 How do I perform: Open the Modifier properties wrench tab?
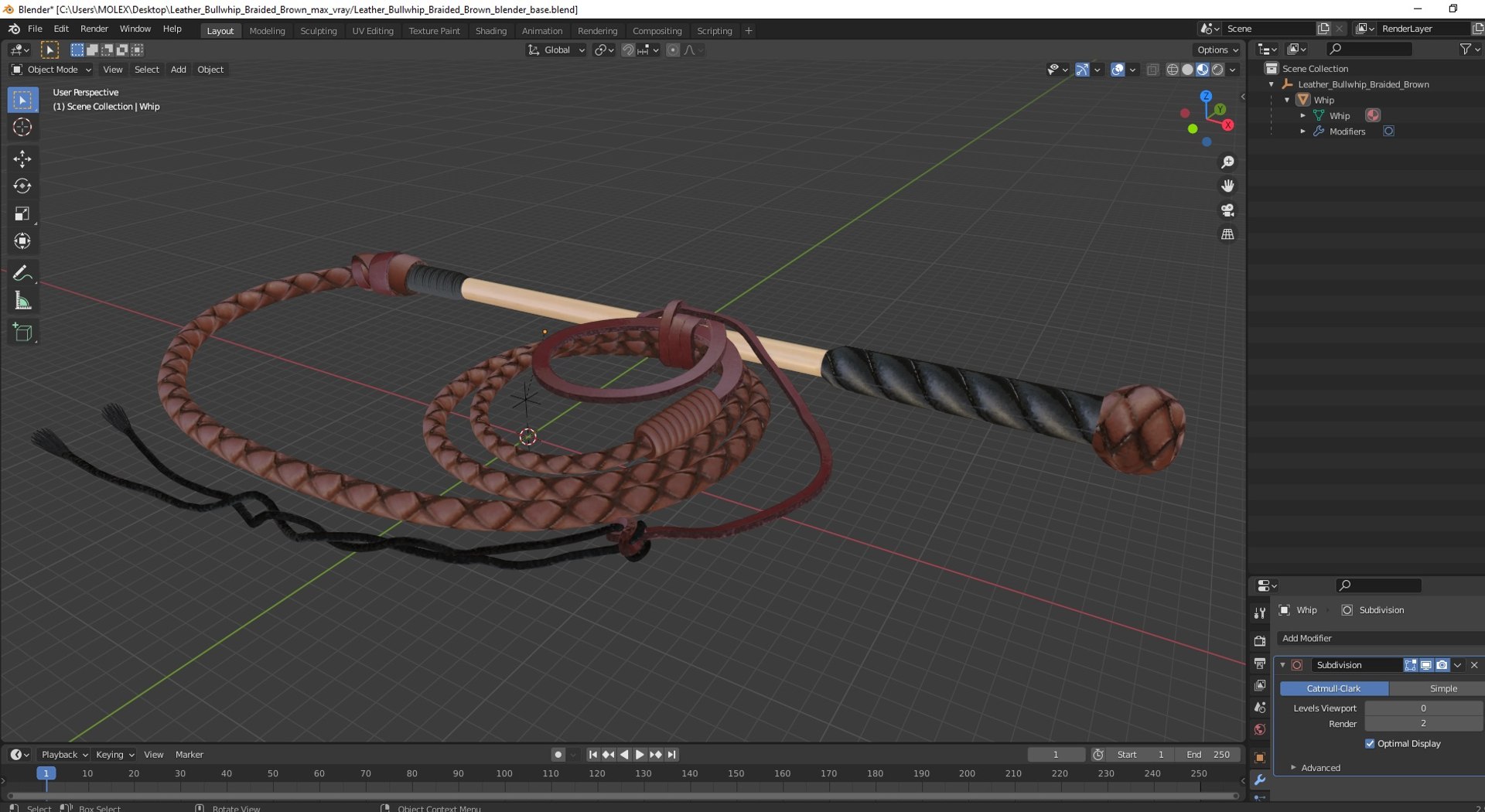click(x=1260, y=780)
